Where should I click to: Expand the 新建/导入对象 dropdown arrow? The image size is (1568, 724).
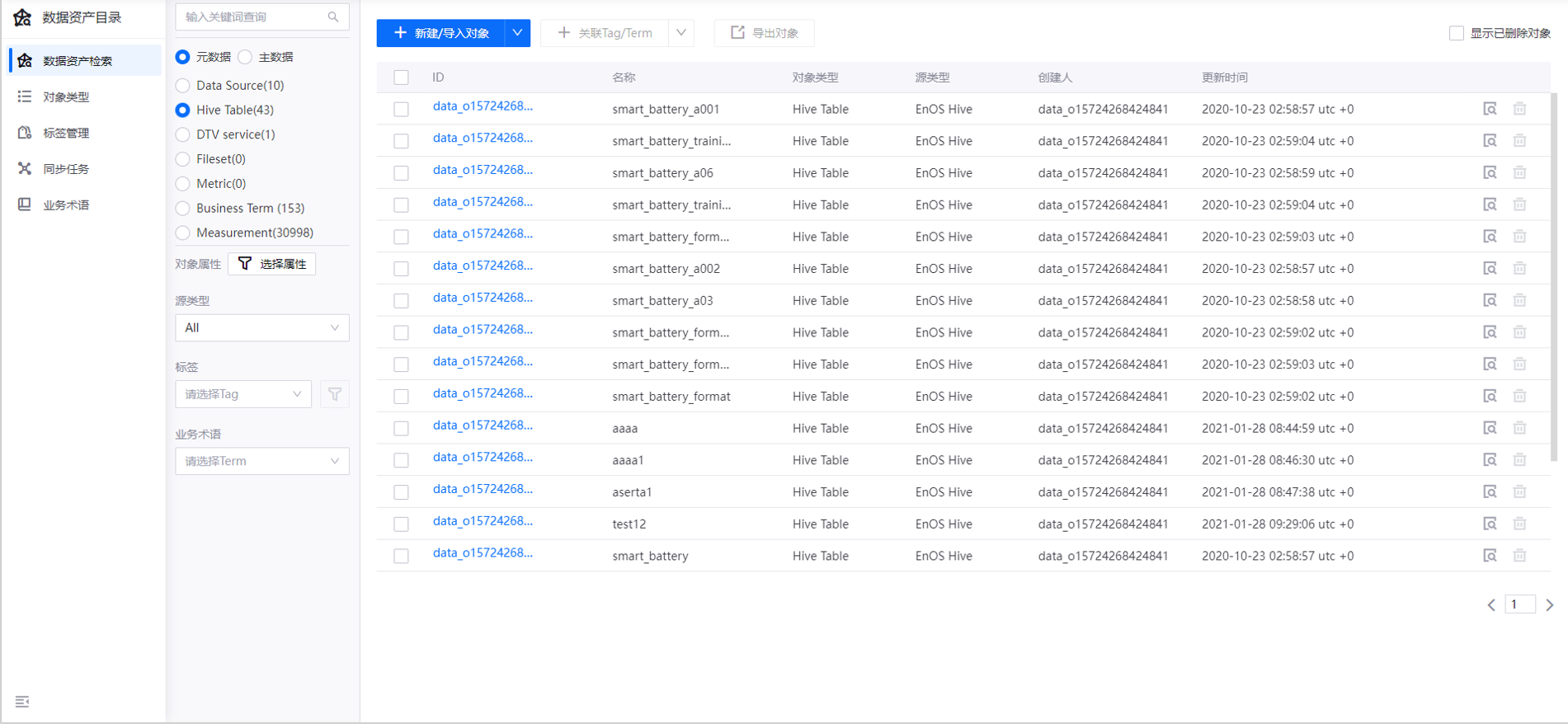517,33
